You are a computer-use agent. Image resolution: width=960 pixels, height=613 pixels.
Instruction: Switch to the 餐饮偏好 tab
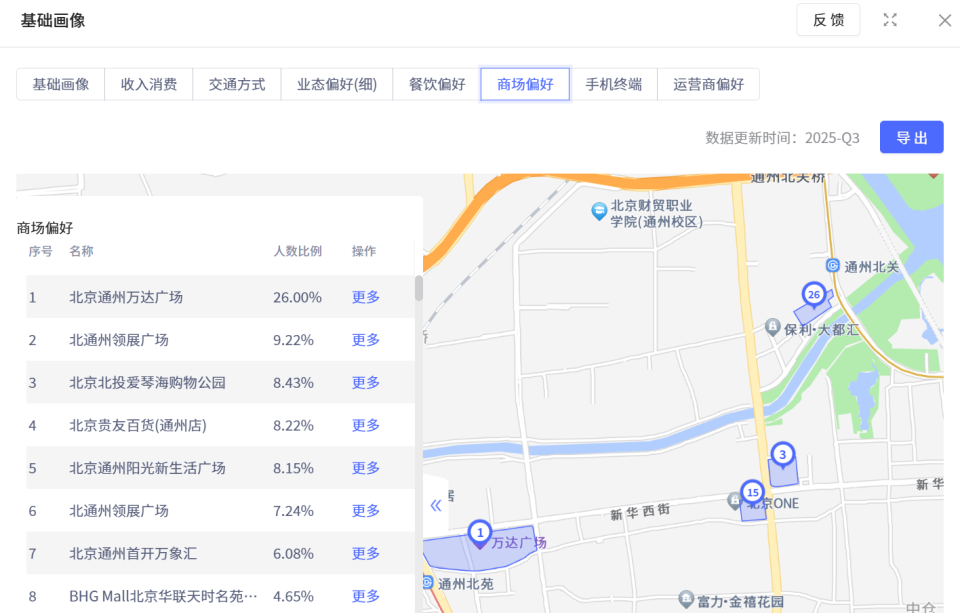tap(435, 84)
